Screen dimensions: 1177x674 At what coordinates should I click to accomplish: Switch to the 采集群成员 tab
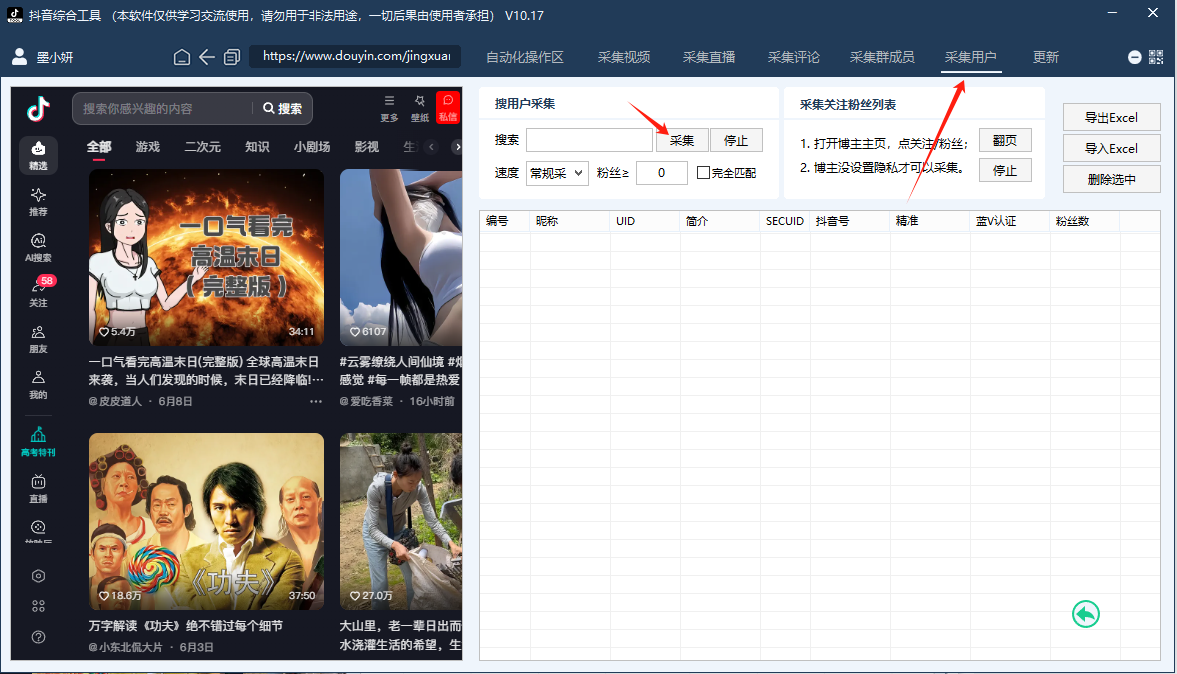click(x=882, y=58)
